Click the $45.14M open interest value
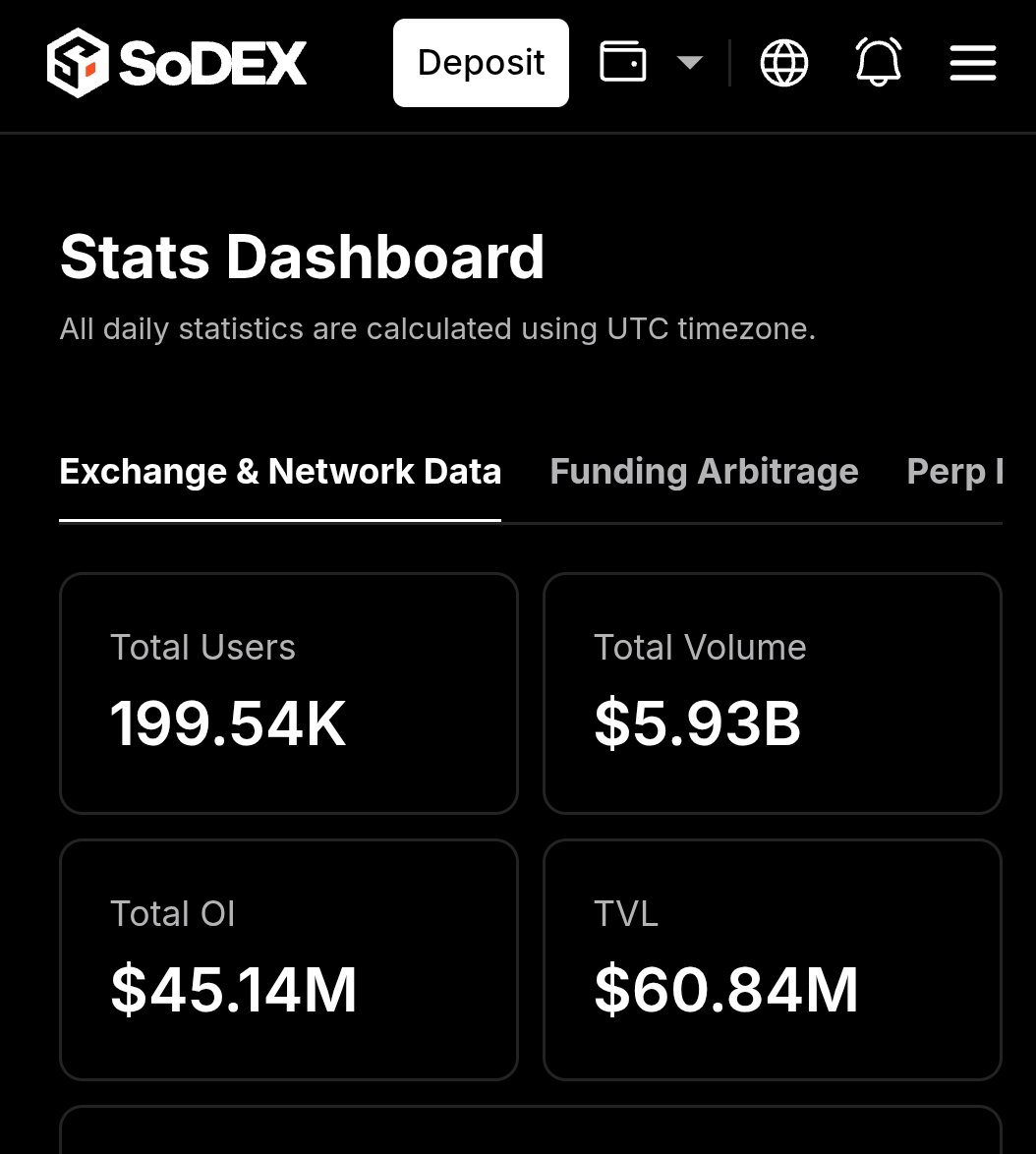Viewport: 1036px width, 1154px height. 234,991
